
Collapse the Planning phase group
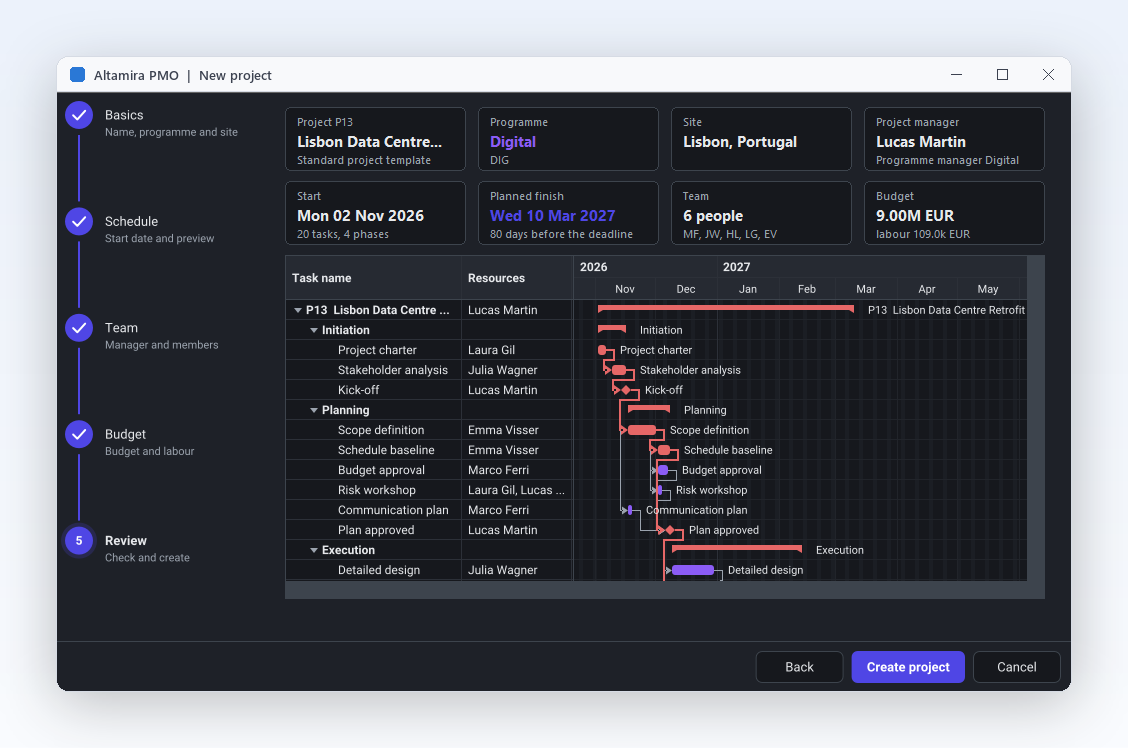pyautogui.click(x=314, y=410)
